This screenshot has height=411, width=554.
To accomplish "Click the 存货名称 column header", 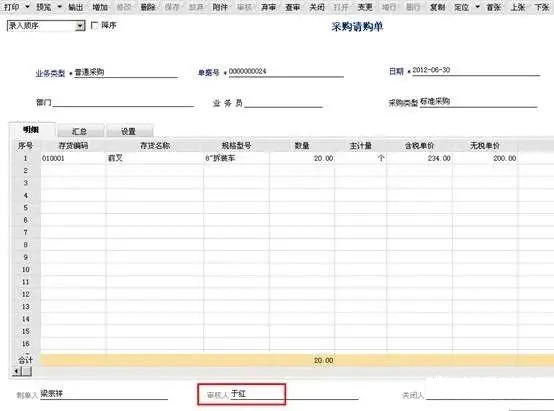I will 155,146.
